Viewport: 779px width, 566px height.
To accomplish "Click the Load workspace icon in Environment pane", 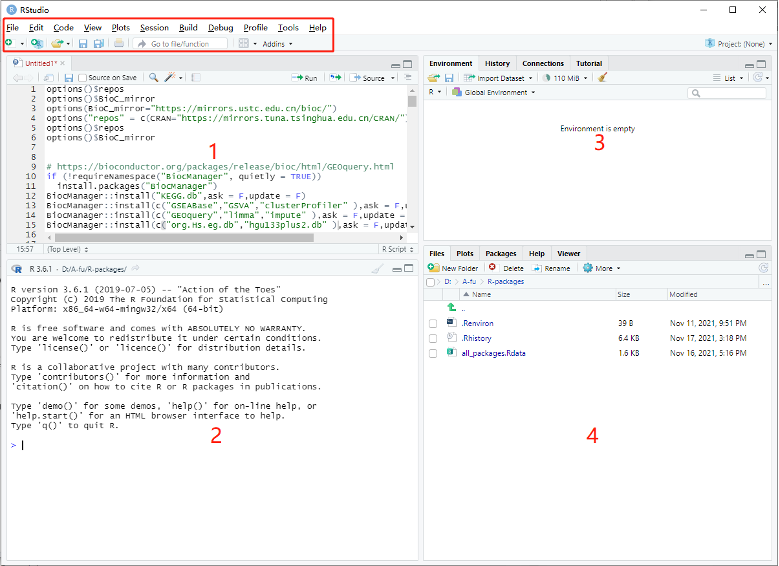I will [x=434, y=77].
